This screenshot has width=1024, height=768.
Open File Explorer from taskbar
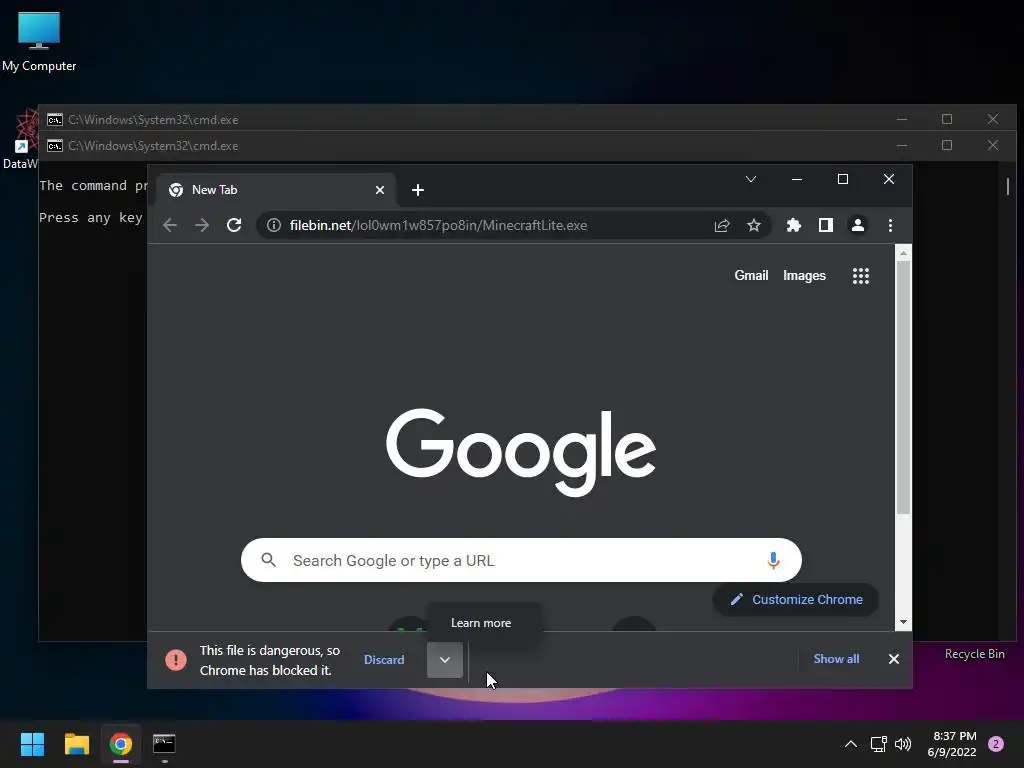coord(76,744)
